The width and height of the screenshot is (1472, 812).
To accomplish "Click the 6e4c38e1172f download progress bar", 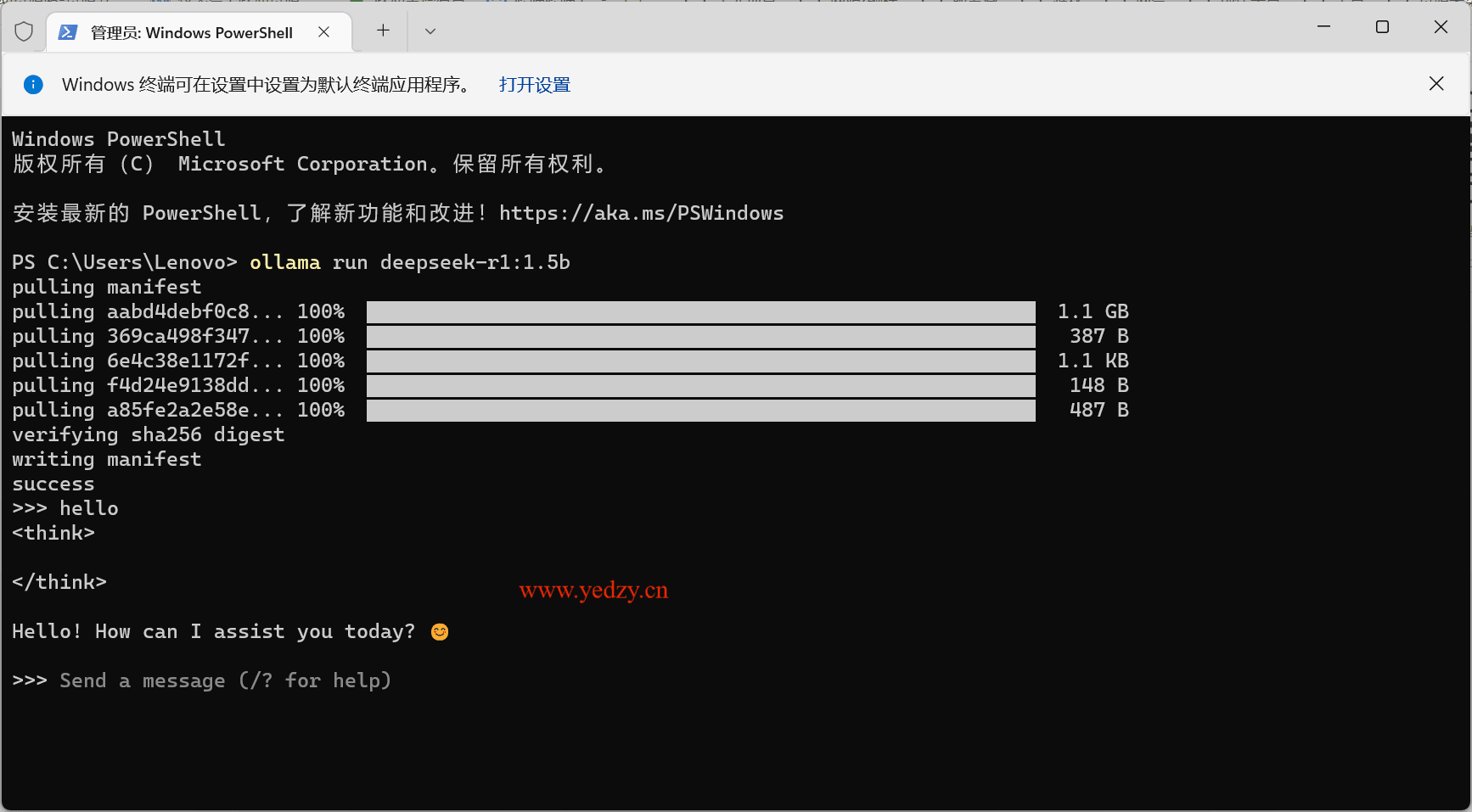I will point(701,361).
